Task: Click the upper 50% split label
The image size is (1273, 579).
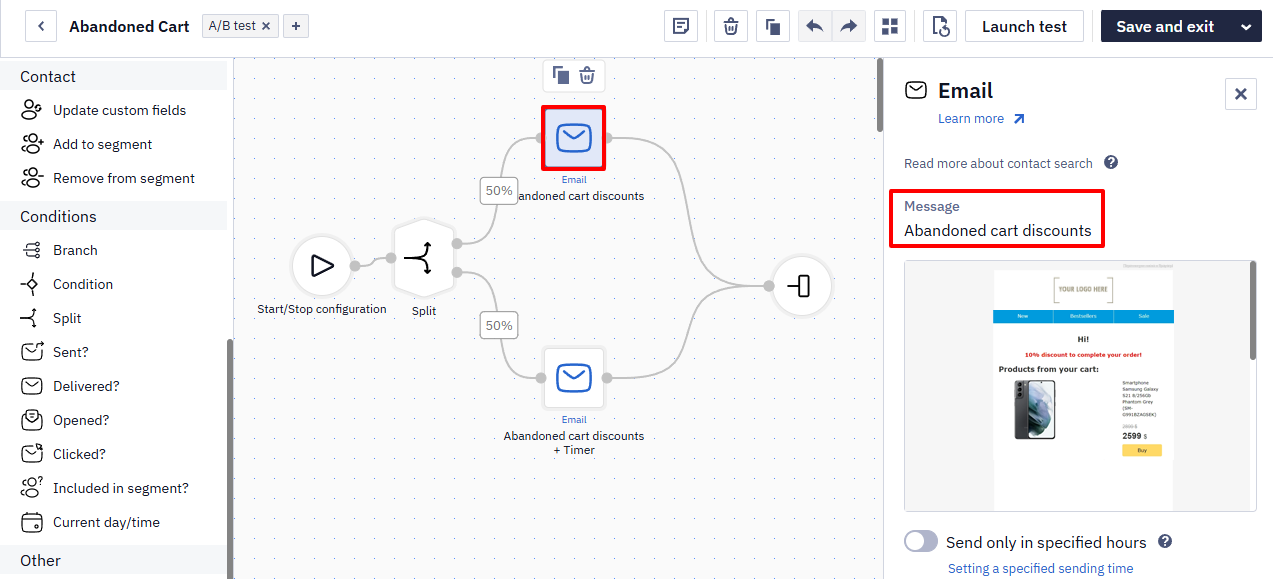Action: click(x=499, y=190)
